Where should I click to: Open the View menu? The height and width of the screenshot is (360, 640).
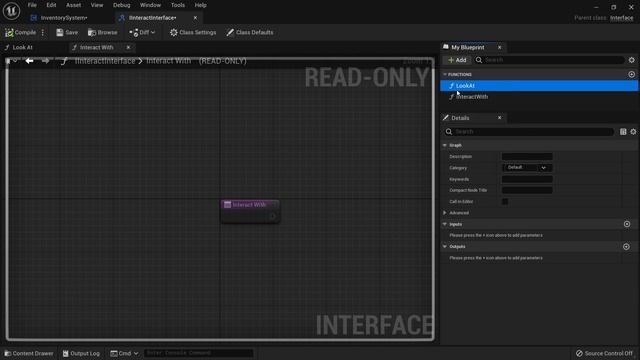97,5
